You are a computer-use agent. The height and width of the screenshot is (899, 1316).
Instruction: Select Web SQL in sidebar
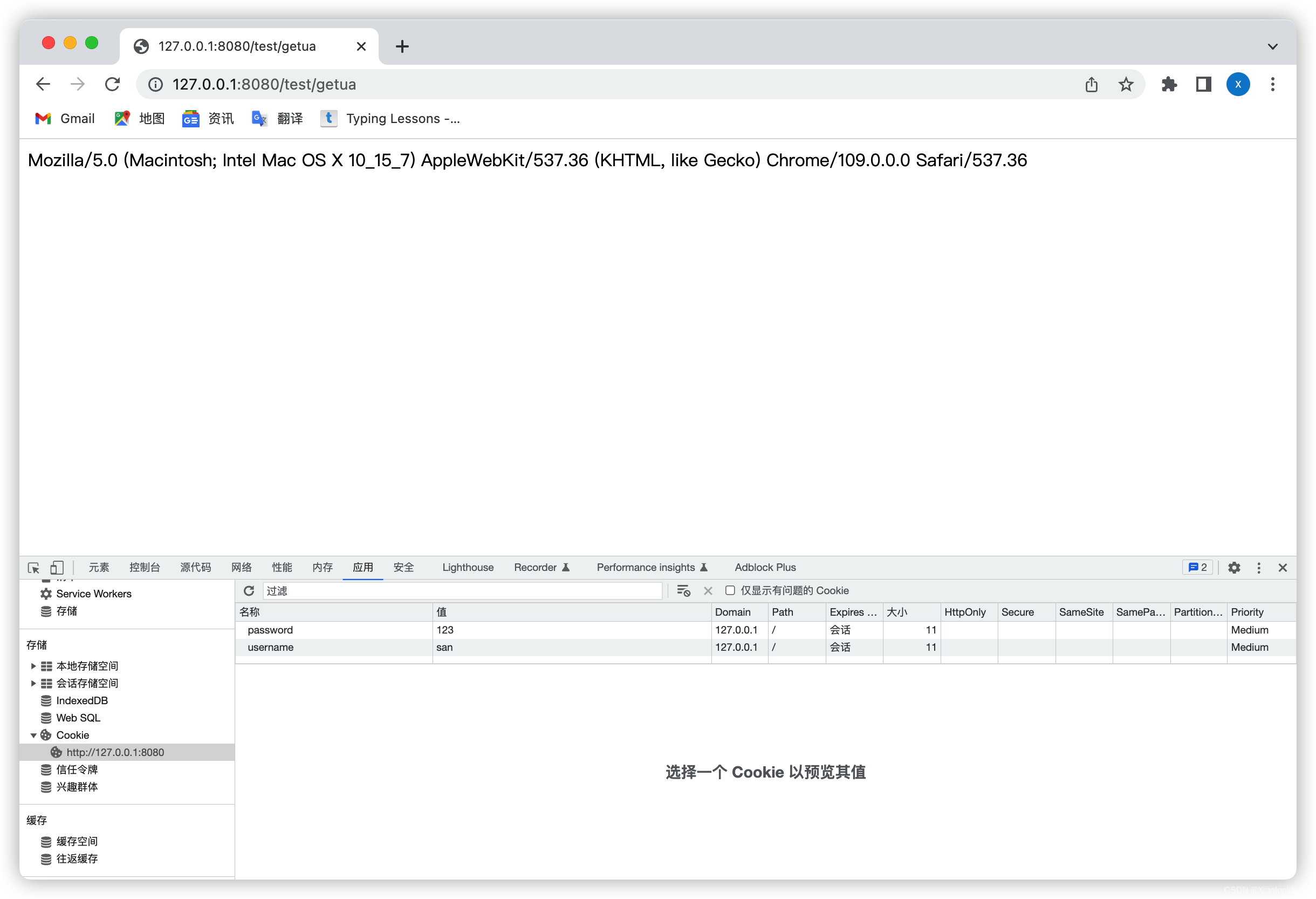pos(78,718)
